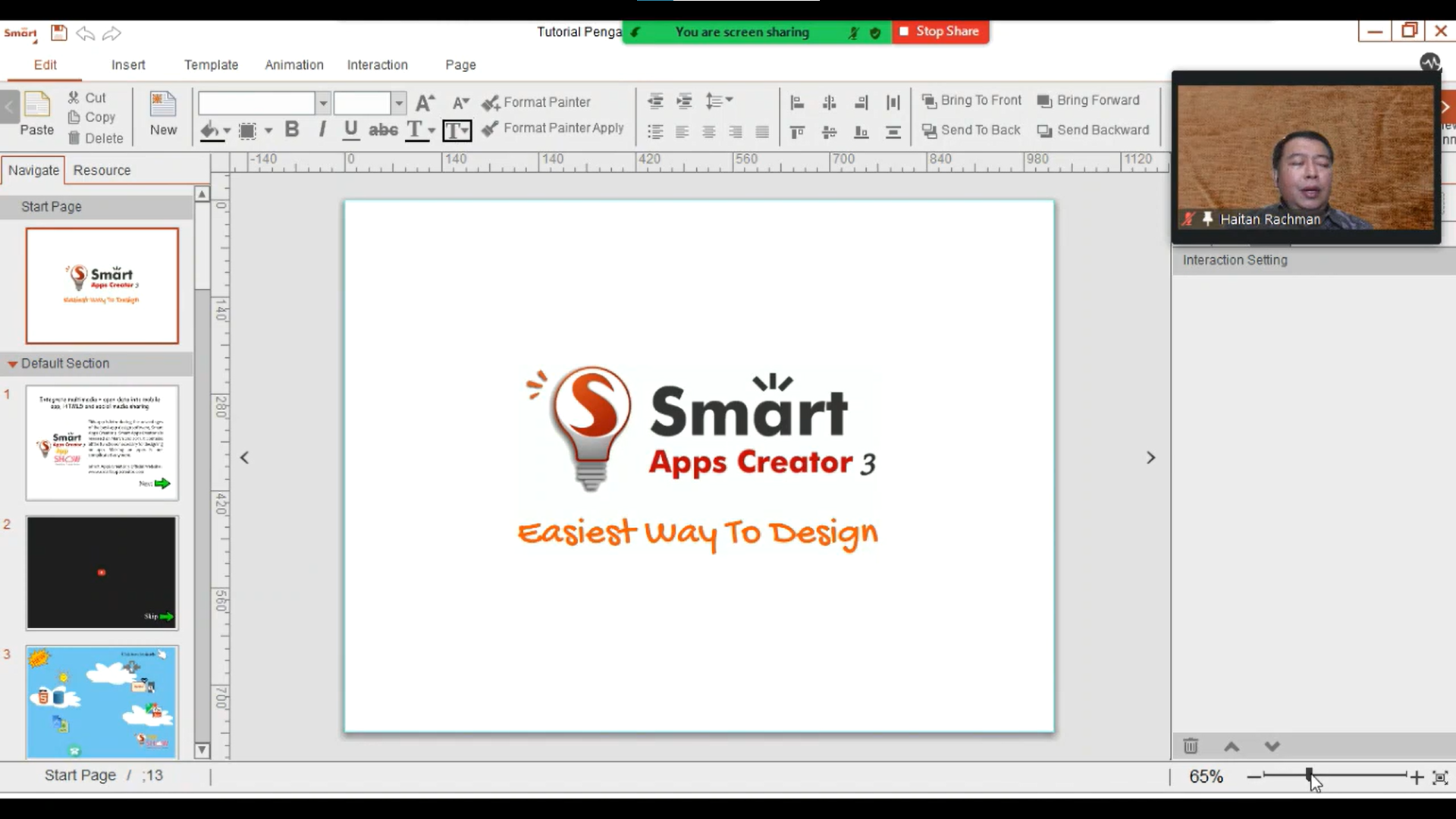Open the Edit tab

point(45,65)
